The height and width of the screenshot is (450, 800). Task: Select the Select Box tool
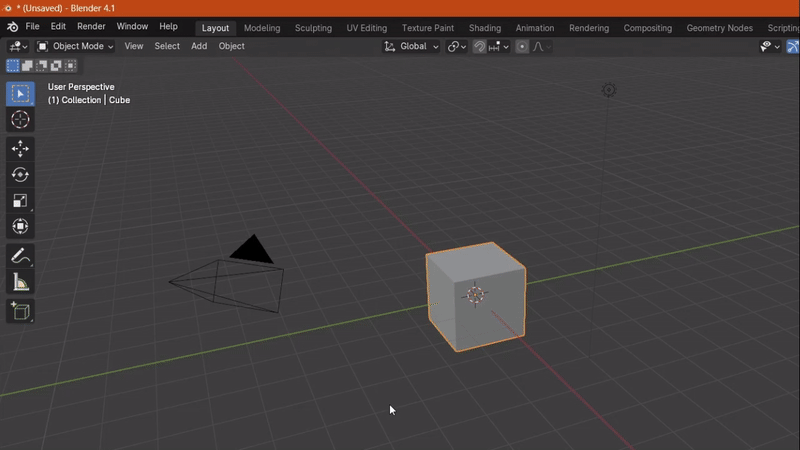pos(20,94)
